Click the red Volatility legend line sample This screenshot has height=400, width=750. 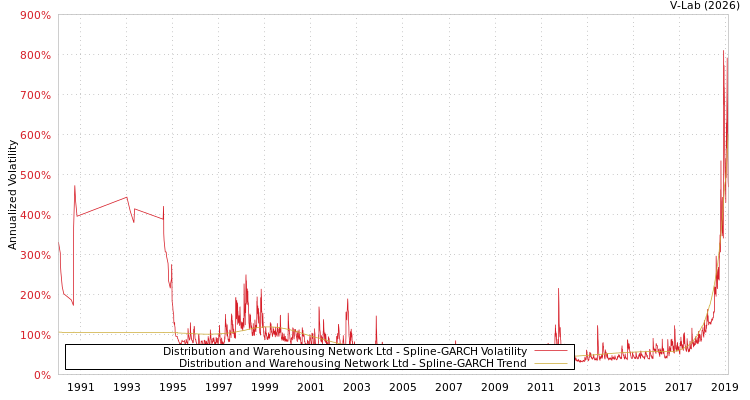coord(551,351)
